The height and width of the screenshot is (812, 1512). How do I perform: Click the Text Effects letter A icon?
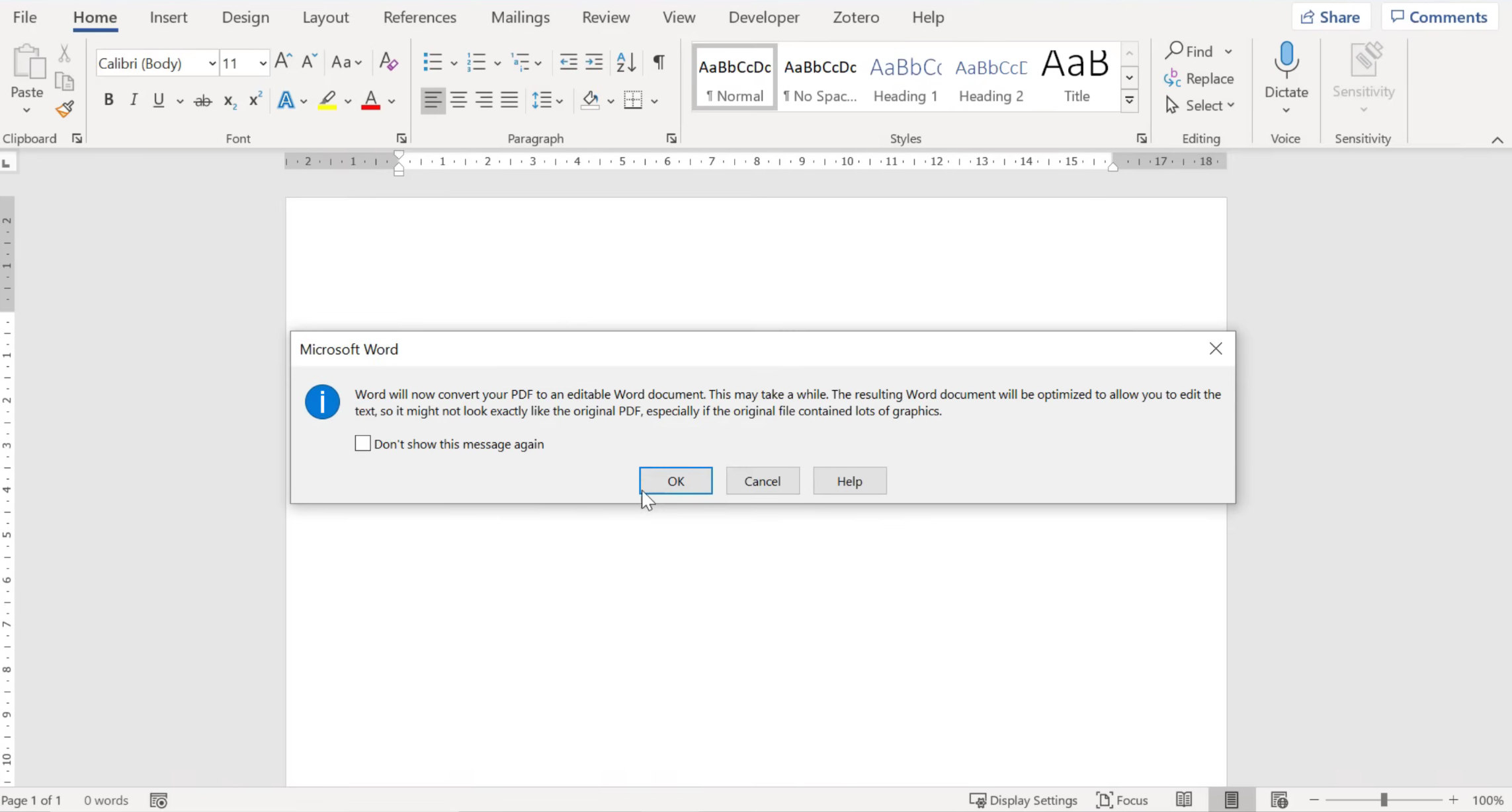coord(286,101)
